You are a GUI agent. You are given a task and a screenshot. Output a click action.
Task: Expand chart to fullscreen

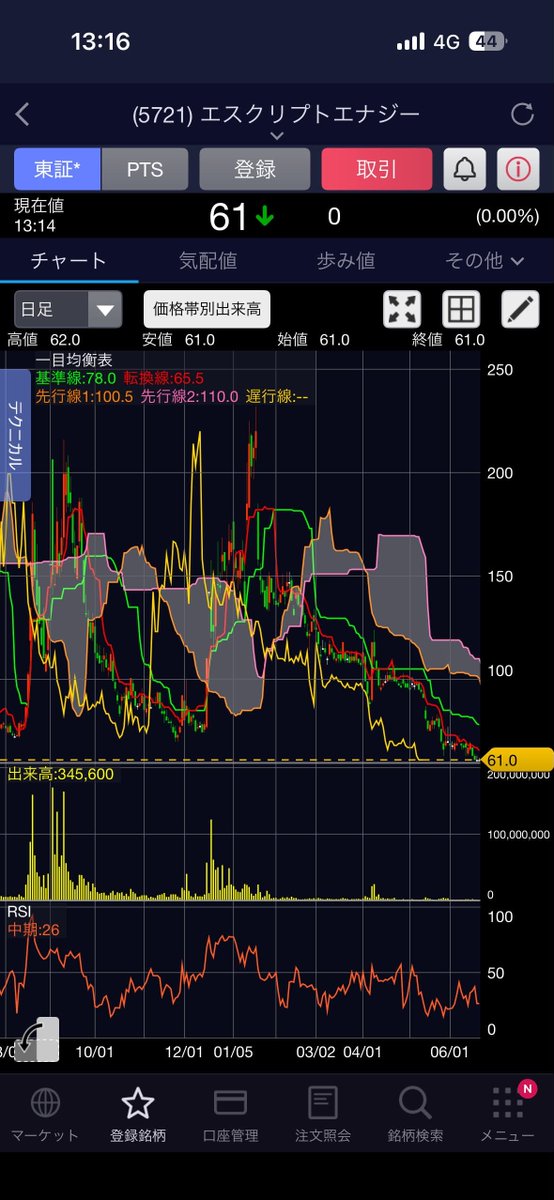[x=403, y=310]
